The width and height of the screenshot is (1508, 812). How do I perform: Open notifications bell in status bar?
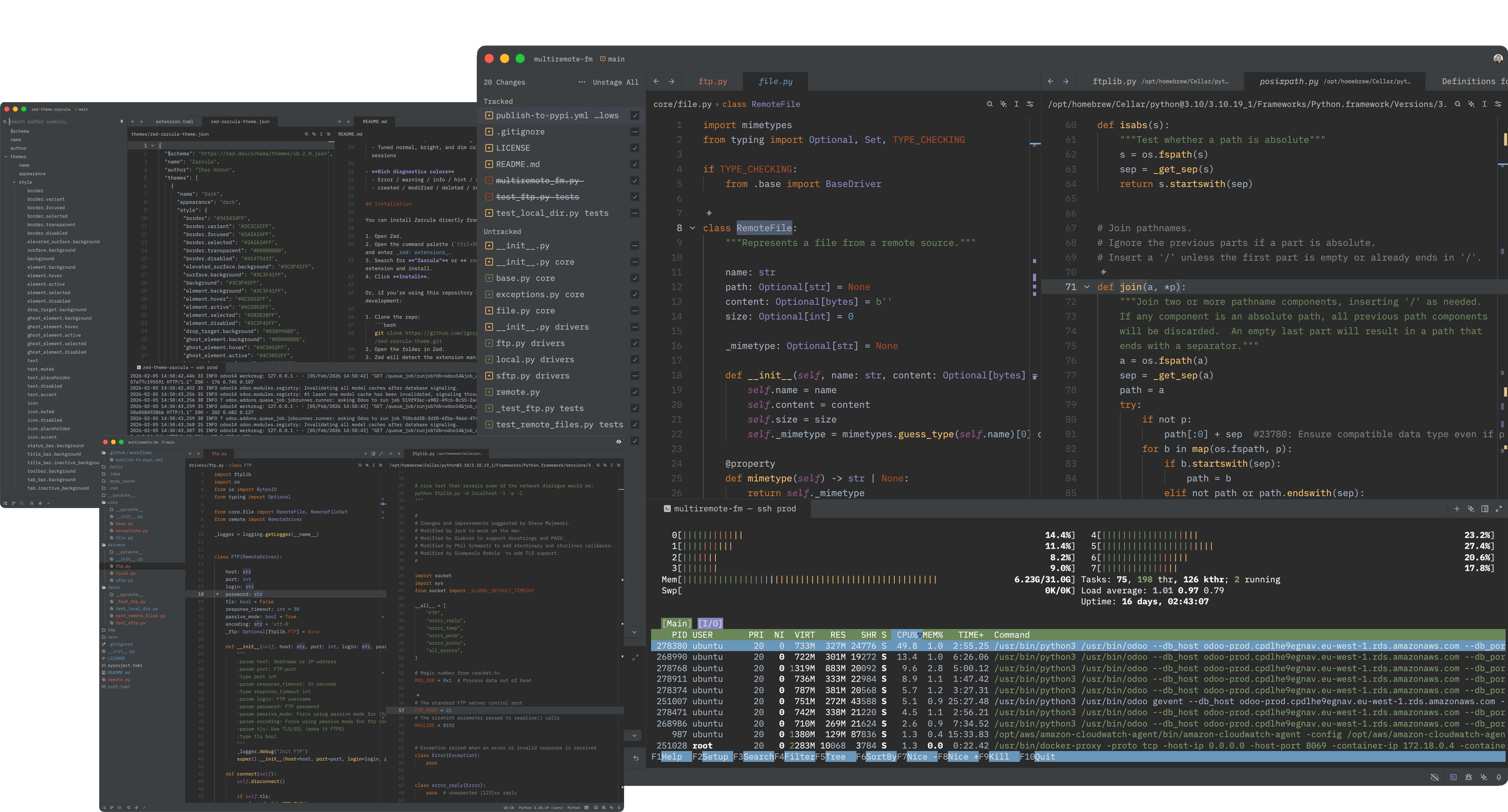(x=1499, y=777)
